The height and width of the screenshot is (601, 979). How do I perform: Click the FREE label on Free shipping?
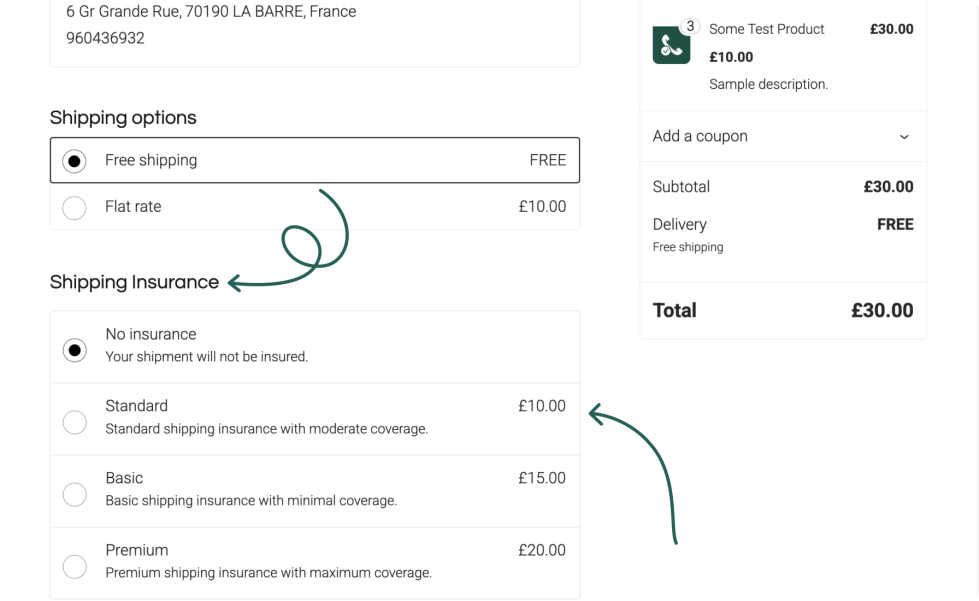pyautogui.click(x=547, y=160)
